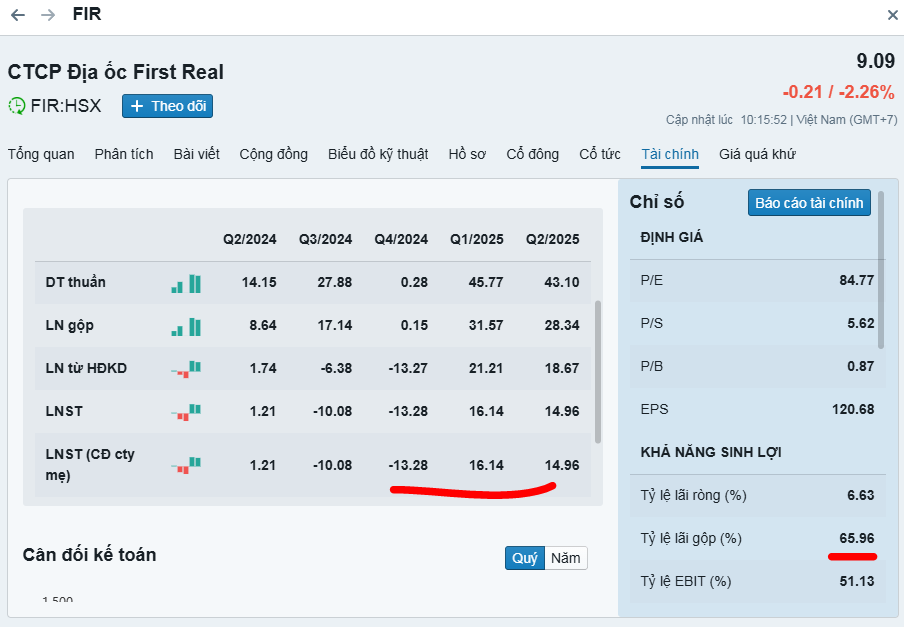The image size is (904, 627).
Task: Open Báo cáo tài chính report
Action: click(809, 203)
